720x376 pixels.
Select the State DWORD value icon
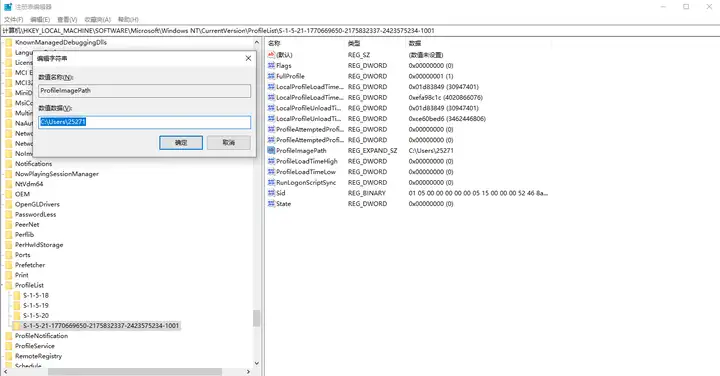[271, 203]
